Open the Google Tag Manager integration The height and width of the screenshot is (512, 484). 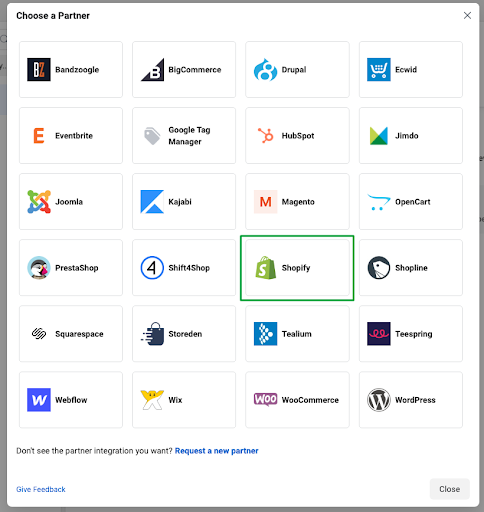[x=184, y=135]
